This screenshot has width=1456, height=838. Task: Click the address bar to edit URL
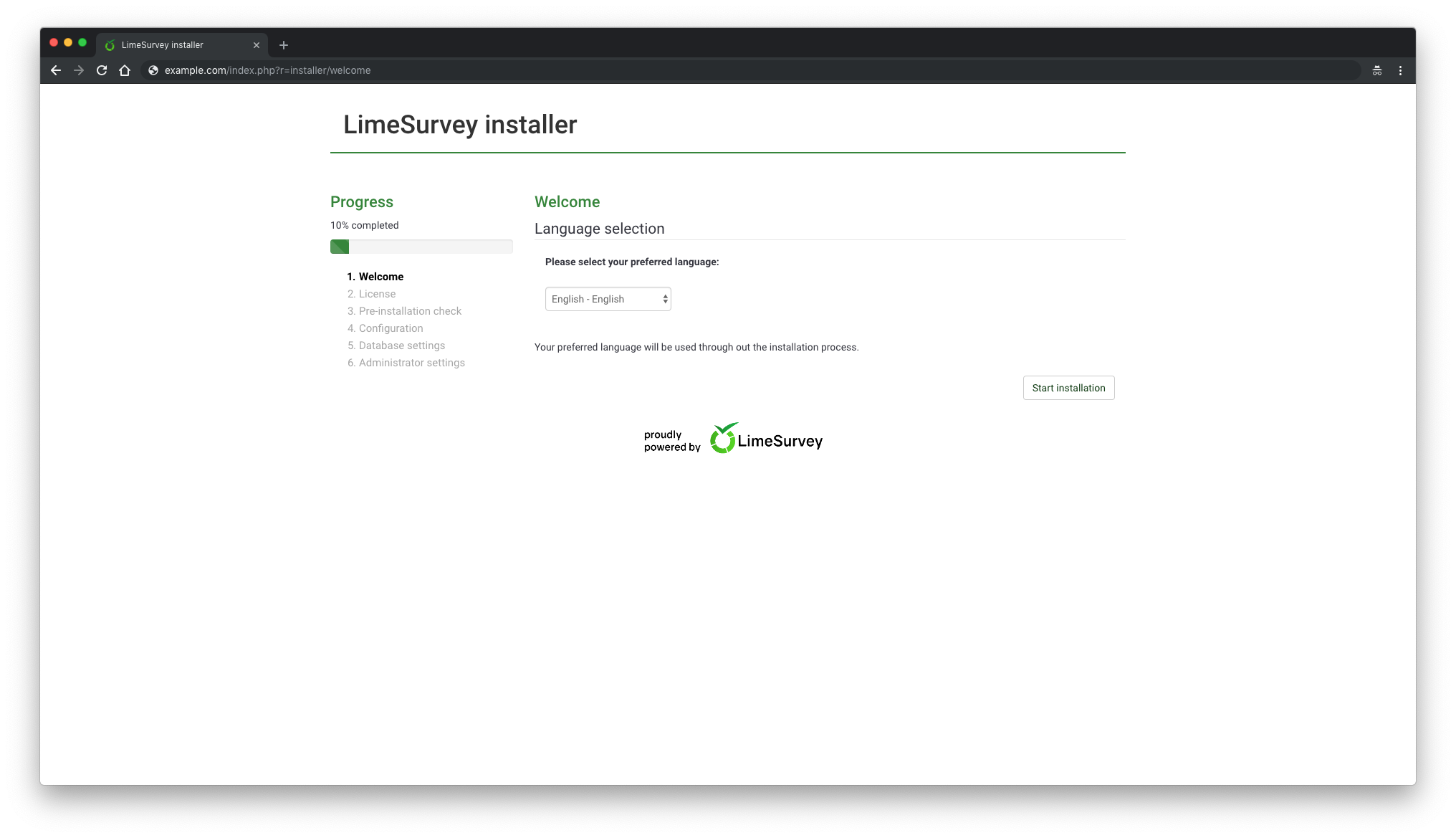pyautogui.click(x=502, y=70)
